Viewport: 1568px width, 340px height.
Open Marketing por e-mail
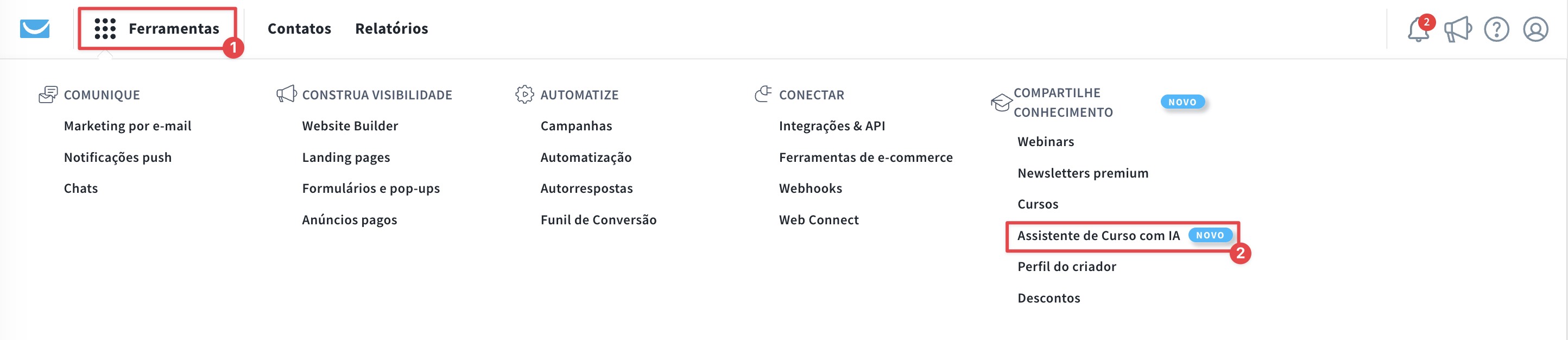coord(127,126)
